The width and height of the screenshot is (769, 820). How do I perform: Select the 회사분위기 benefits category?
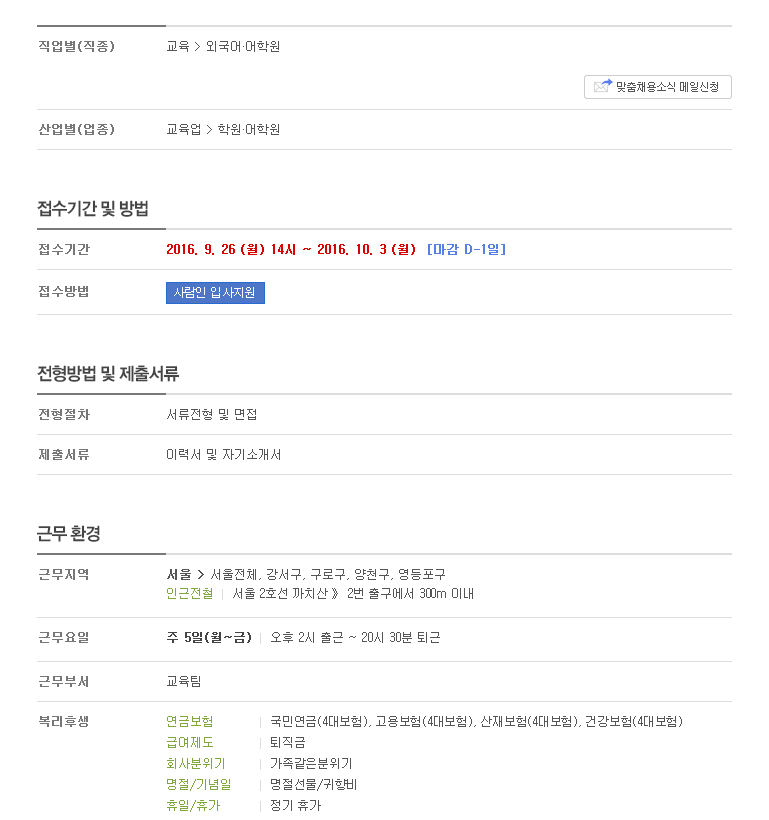[x=196, y=764]
